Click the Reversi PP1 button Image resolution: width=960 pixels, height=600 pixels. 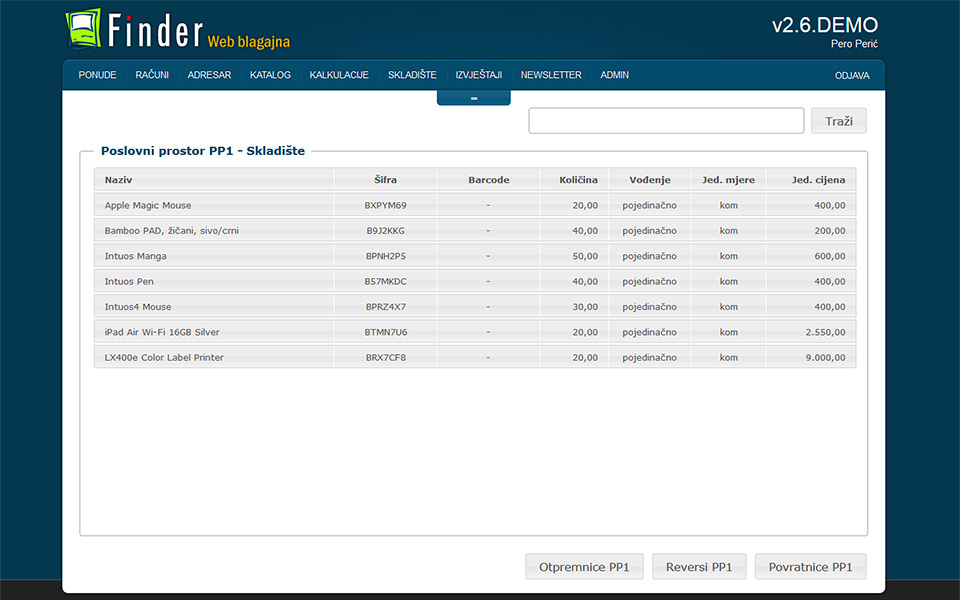coord(699,567)
